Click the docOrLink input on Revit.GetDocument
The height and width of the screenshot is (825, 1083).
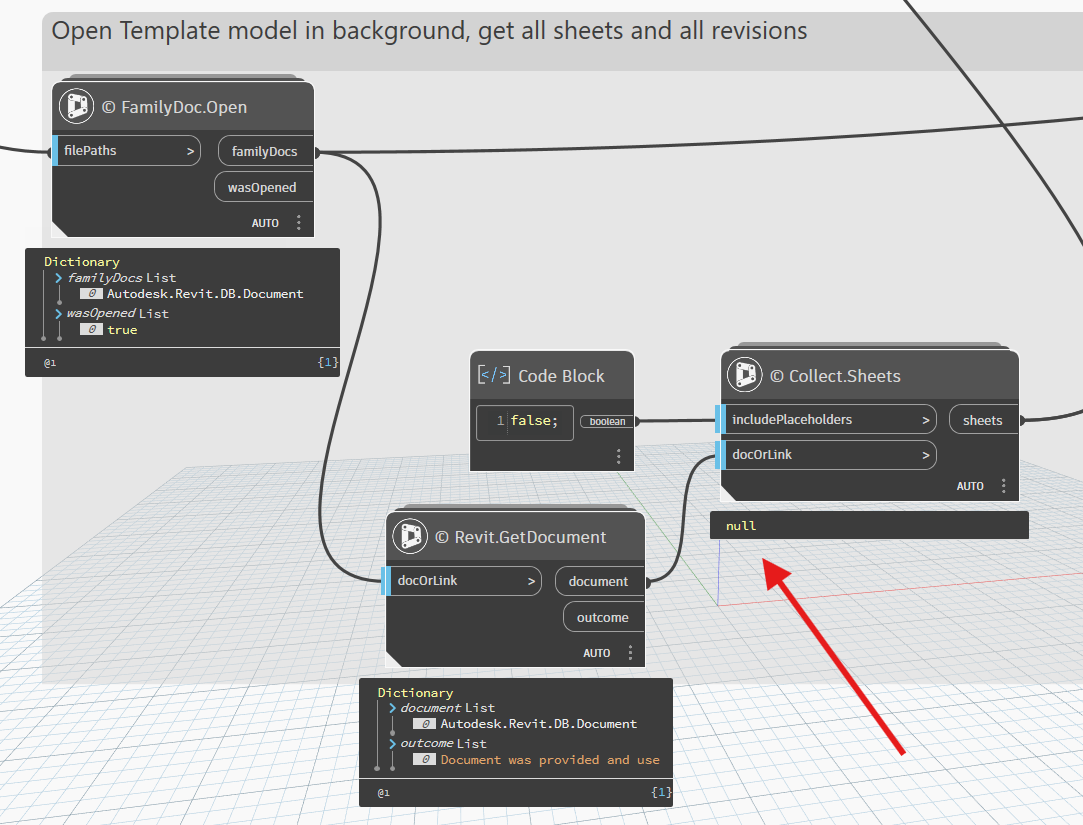462,581
